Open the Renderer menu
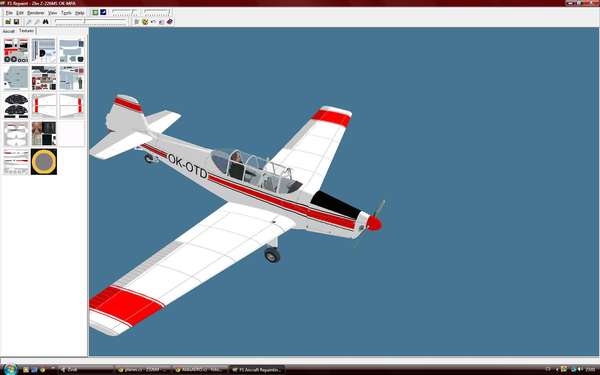600x375 pixels. [x=36, y=13]
